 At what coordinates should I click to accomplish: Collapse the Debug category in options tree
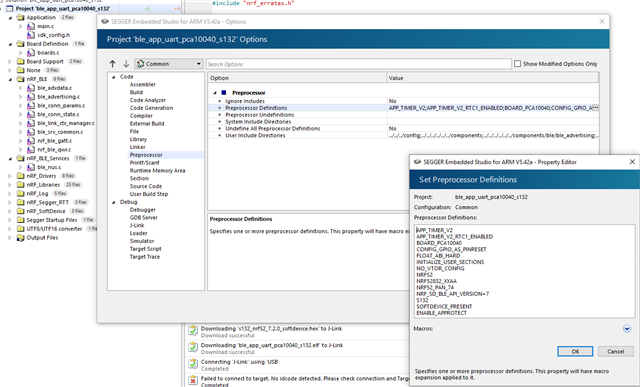coord(114,202)
